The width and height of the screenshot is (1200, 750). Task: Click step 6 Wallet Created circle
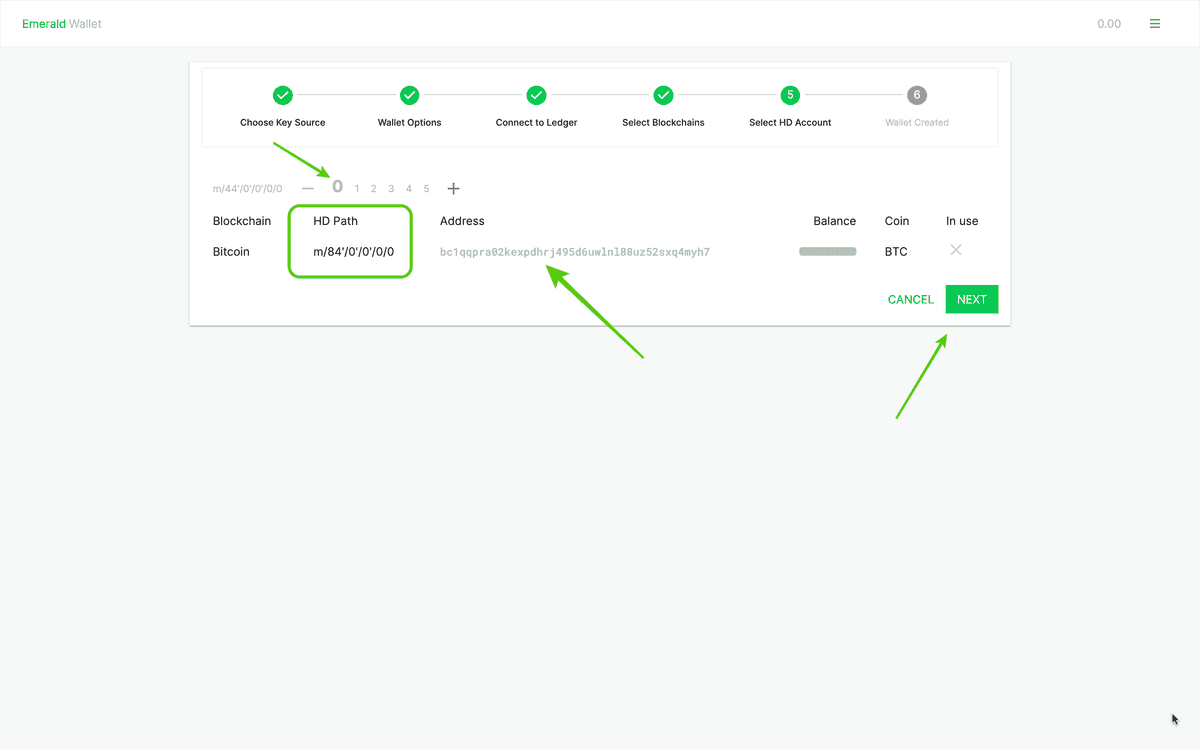pos(917,95)
